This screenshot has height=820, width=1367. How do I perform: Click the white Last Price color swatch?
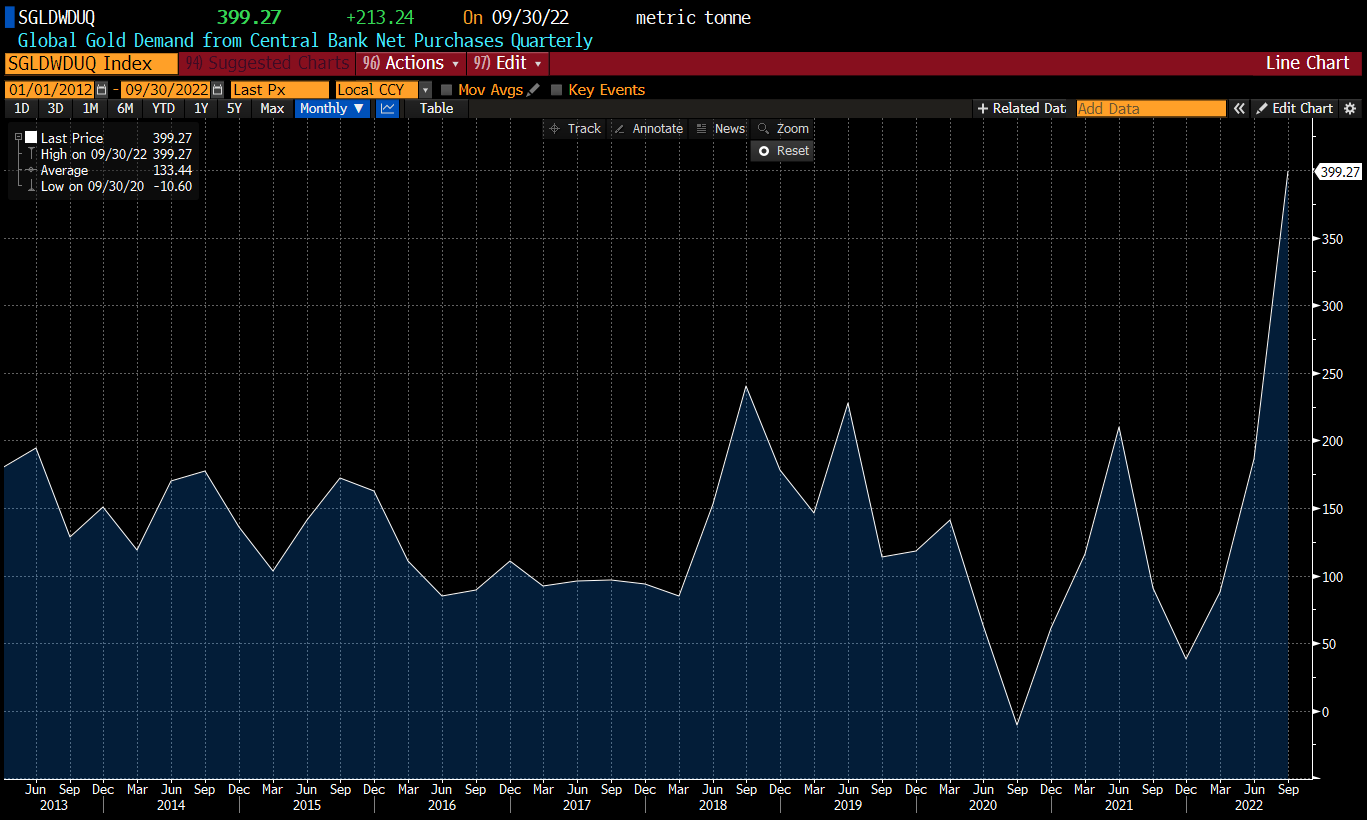(x=31, y=138)
